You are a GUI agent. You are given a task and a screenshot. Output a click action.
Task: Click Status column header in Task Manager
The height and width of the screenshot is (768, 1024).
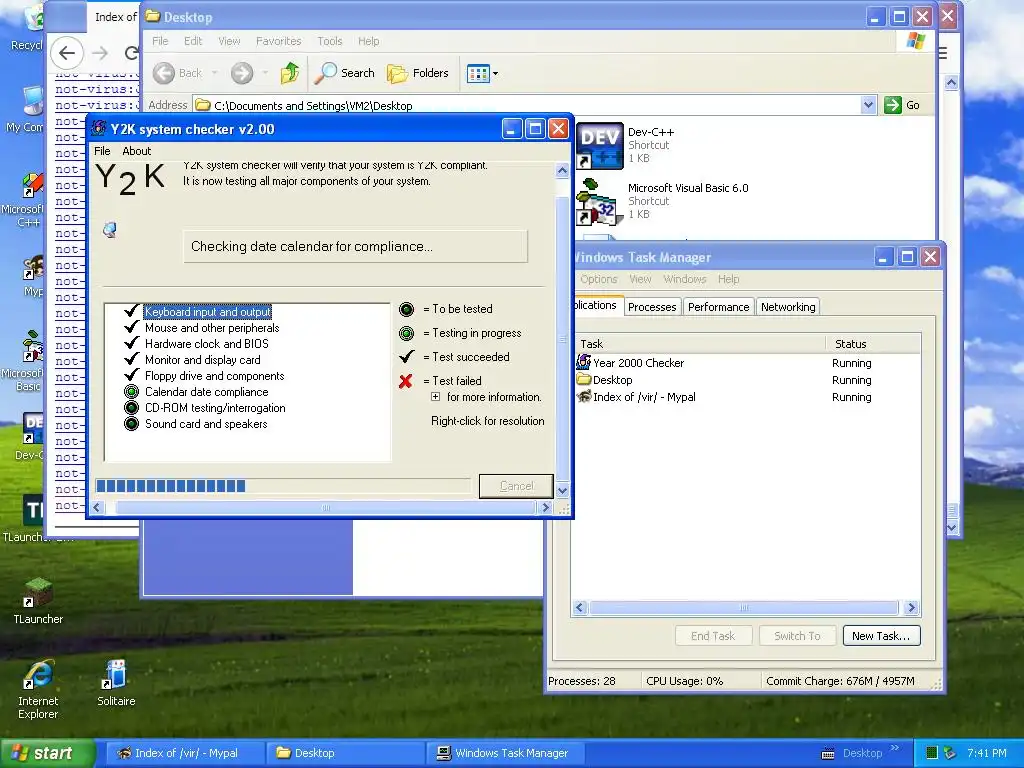click(873, 344)
